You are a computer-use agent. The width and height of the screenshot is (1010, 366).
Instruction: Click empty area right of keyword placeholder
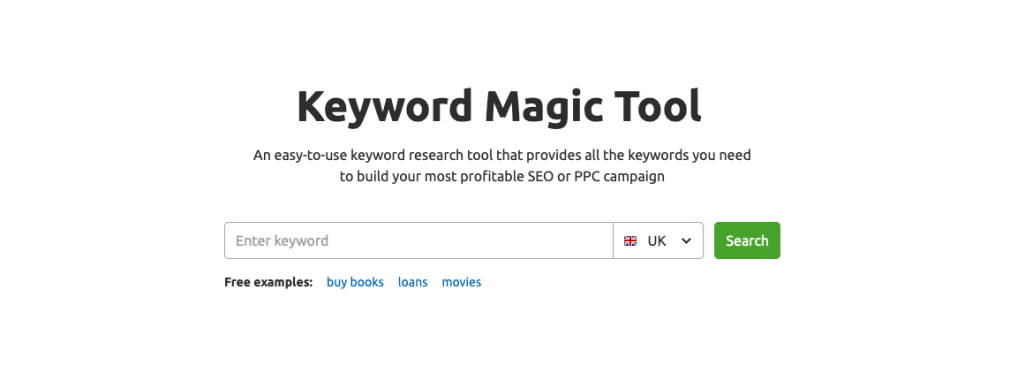(x=470, y=241)
